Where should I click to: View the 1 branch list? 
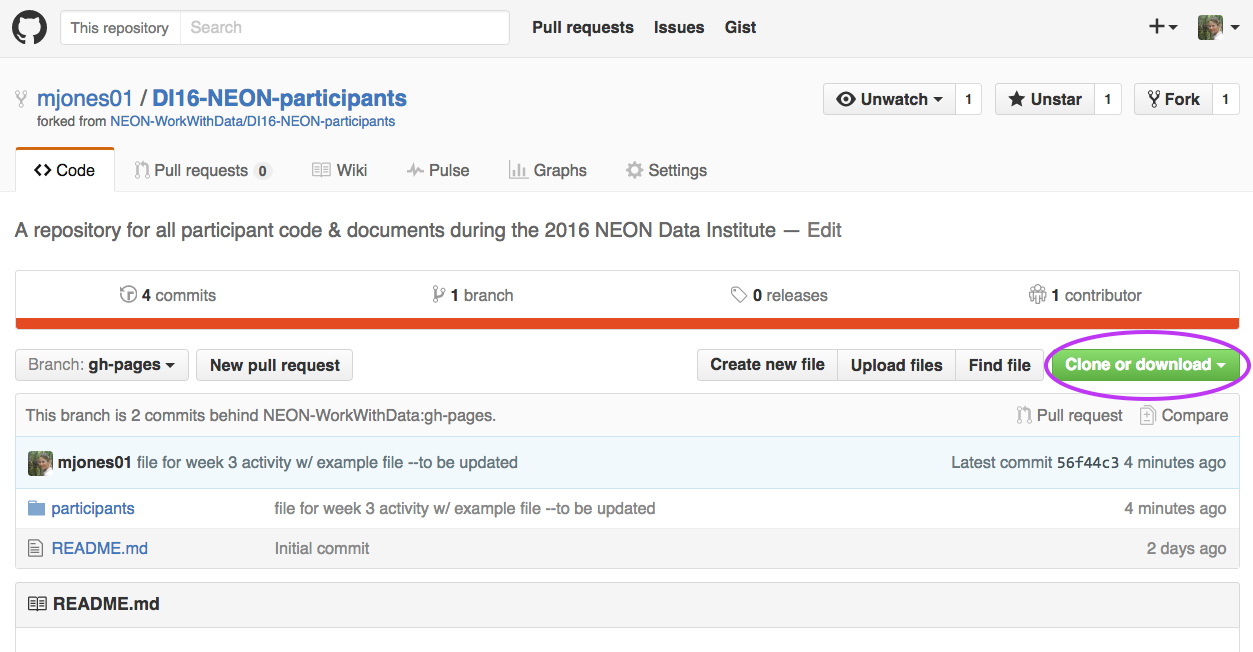tap(473, 295)
